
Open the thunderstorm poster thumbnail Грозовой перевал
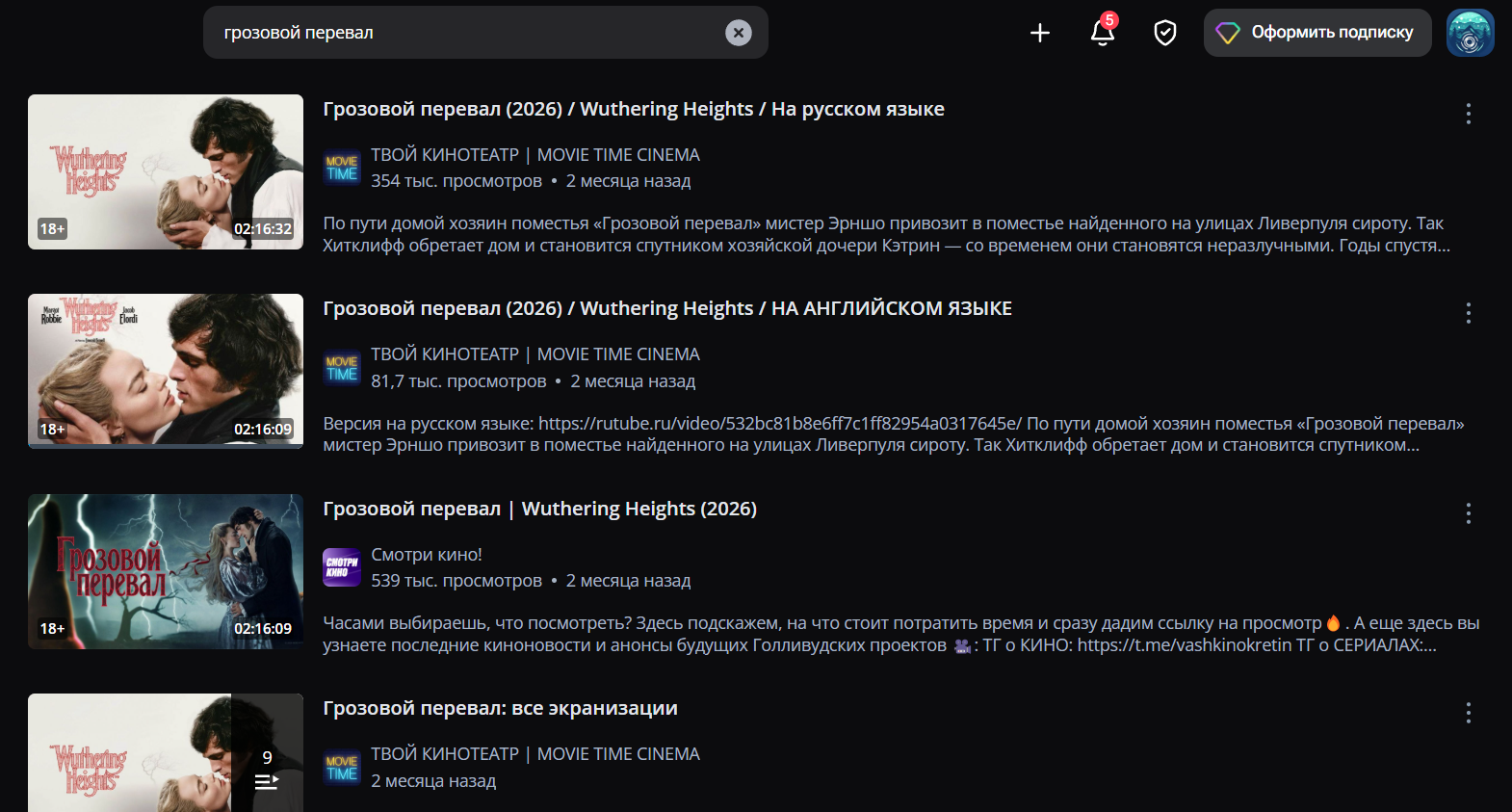tap(166, 571)
